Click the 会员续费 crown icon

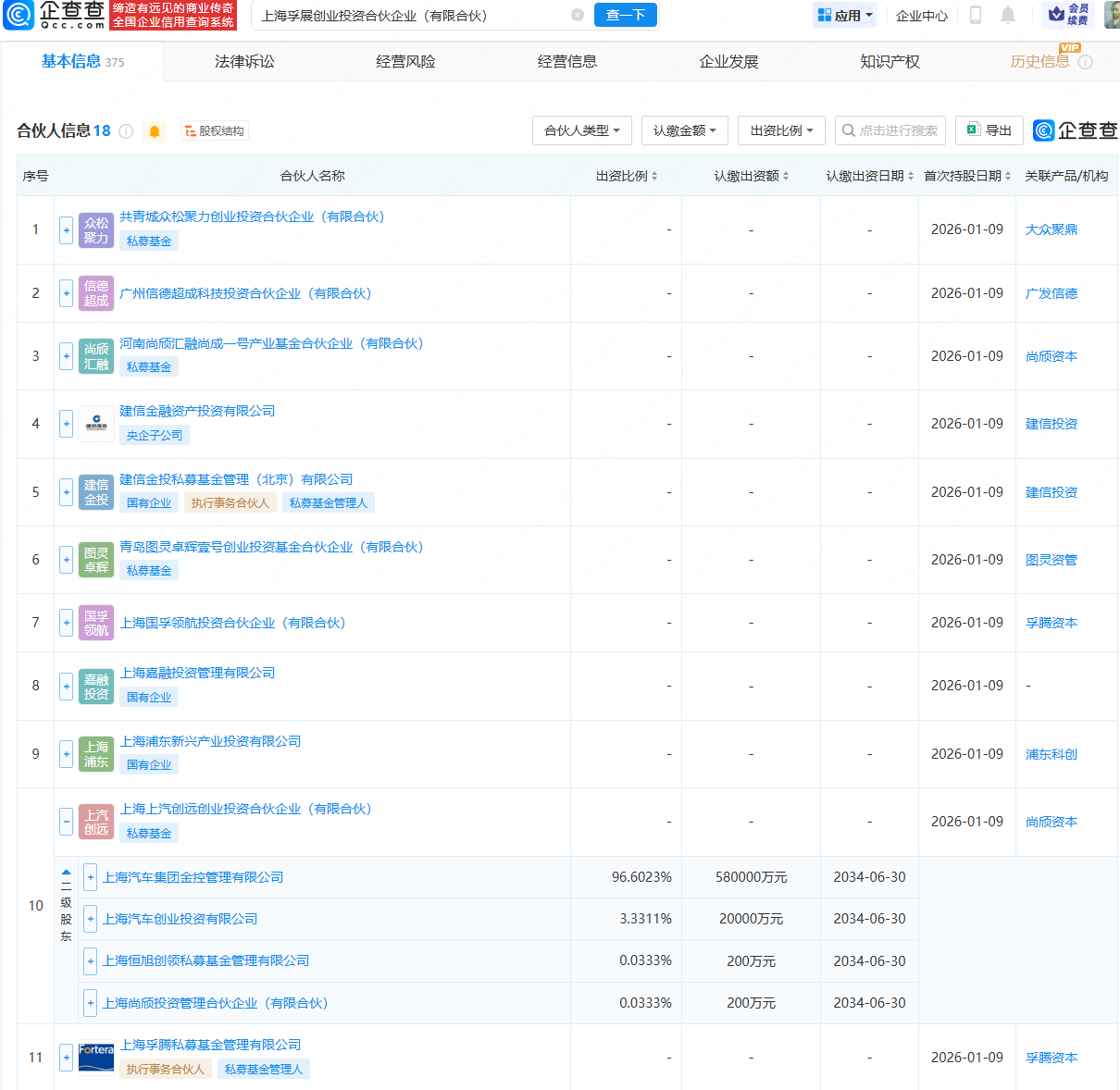click(x=1056, y=15)
